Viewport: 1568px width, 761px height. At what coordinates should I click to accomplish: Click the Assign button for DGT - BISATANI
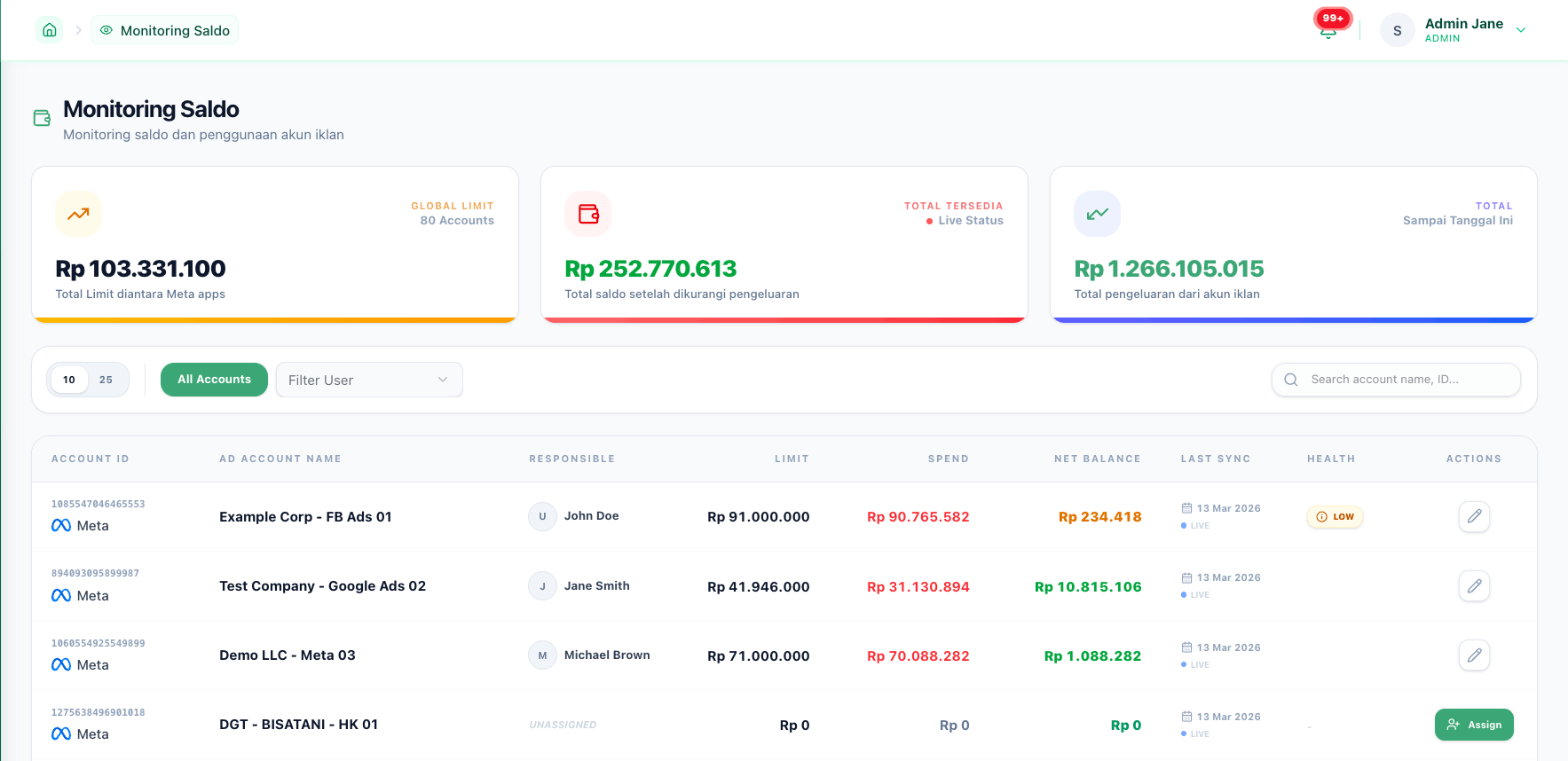coord(1474,725)
